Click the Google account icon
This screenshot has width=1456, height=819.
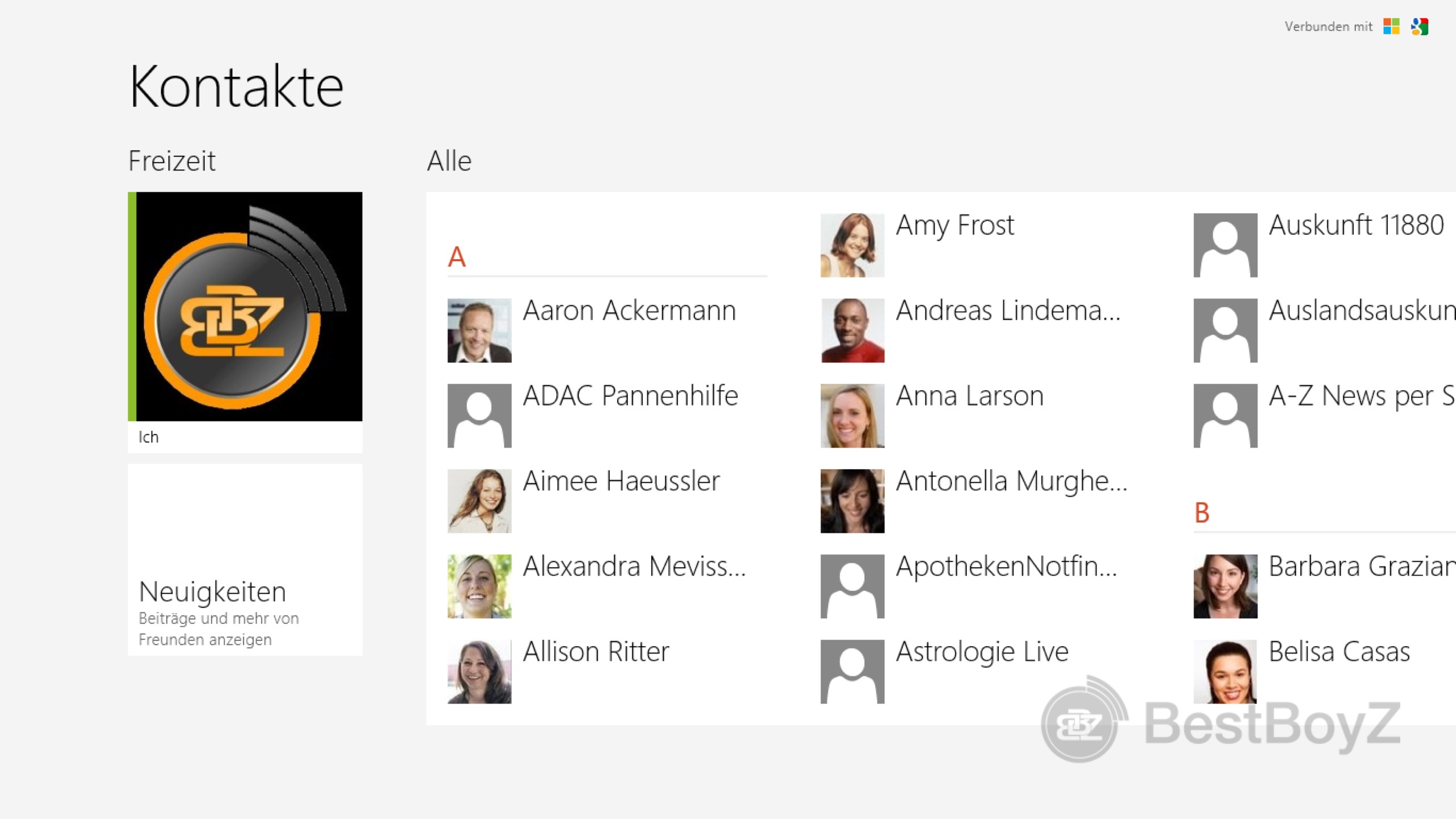(1420, 26)
